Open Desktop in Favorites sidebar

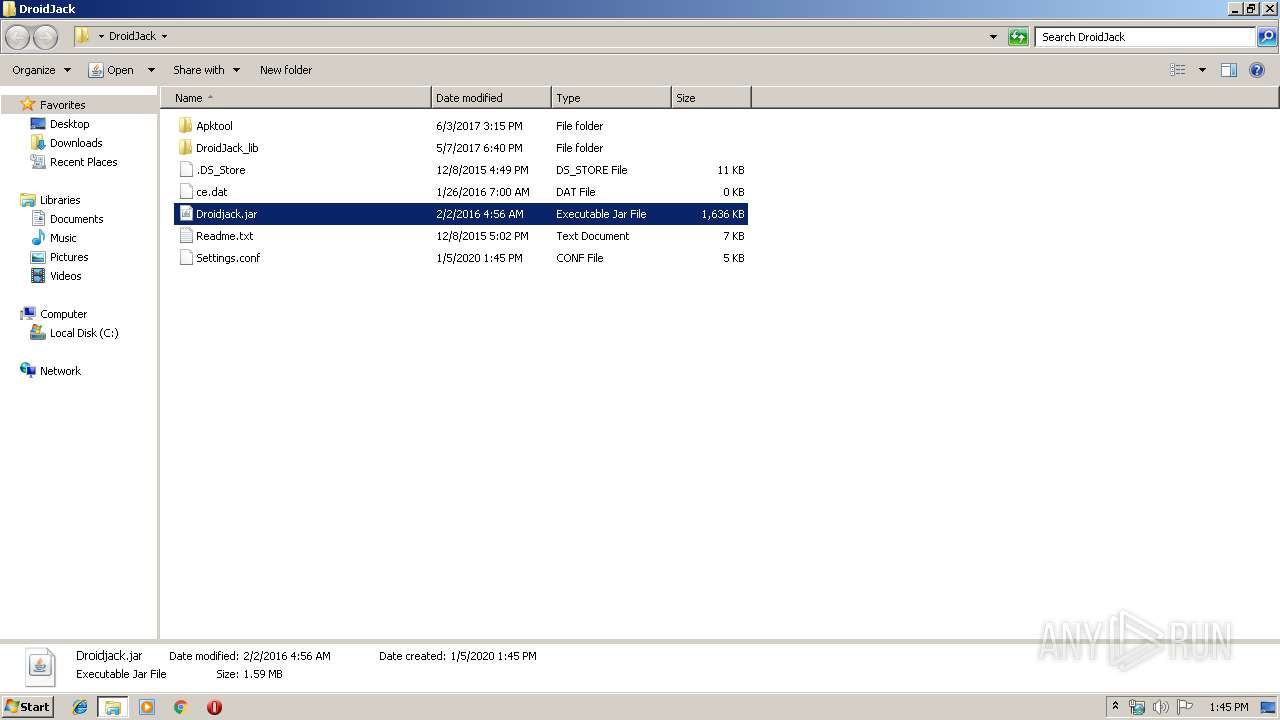(69, 124)
